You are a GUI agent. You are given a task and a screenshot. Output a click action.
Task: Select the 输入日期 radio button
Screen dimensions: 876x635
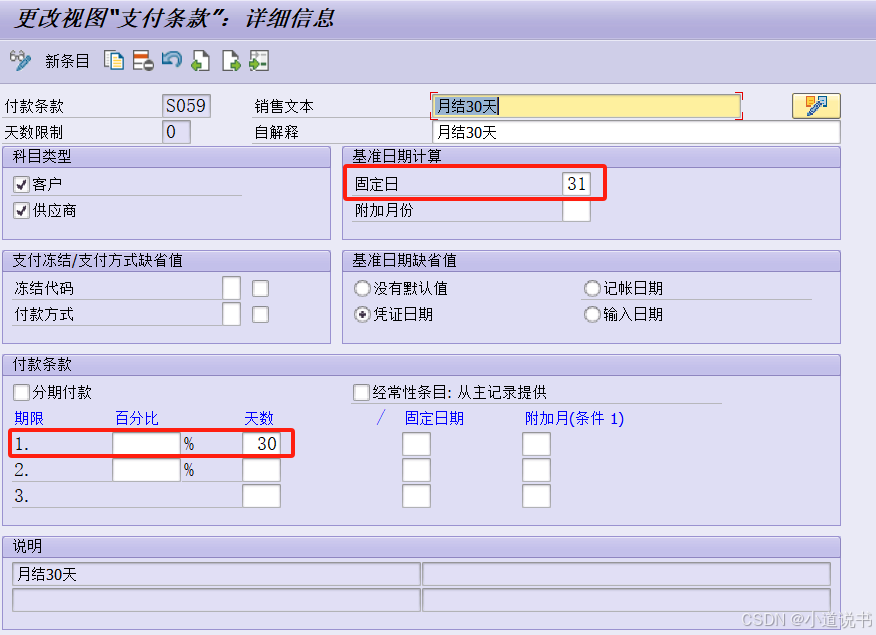coord(592,314)
